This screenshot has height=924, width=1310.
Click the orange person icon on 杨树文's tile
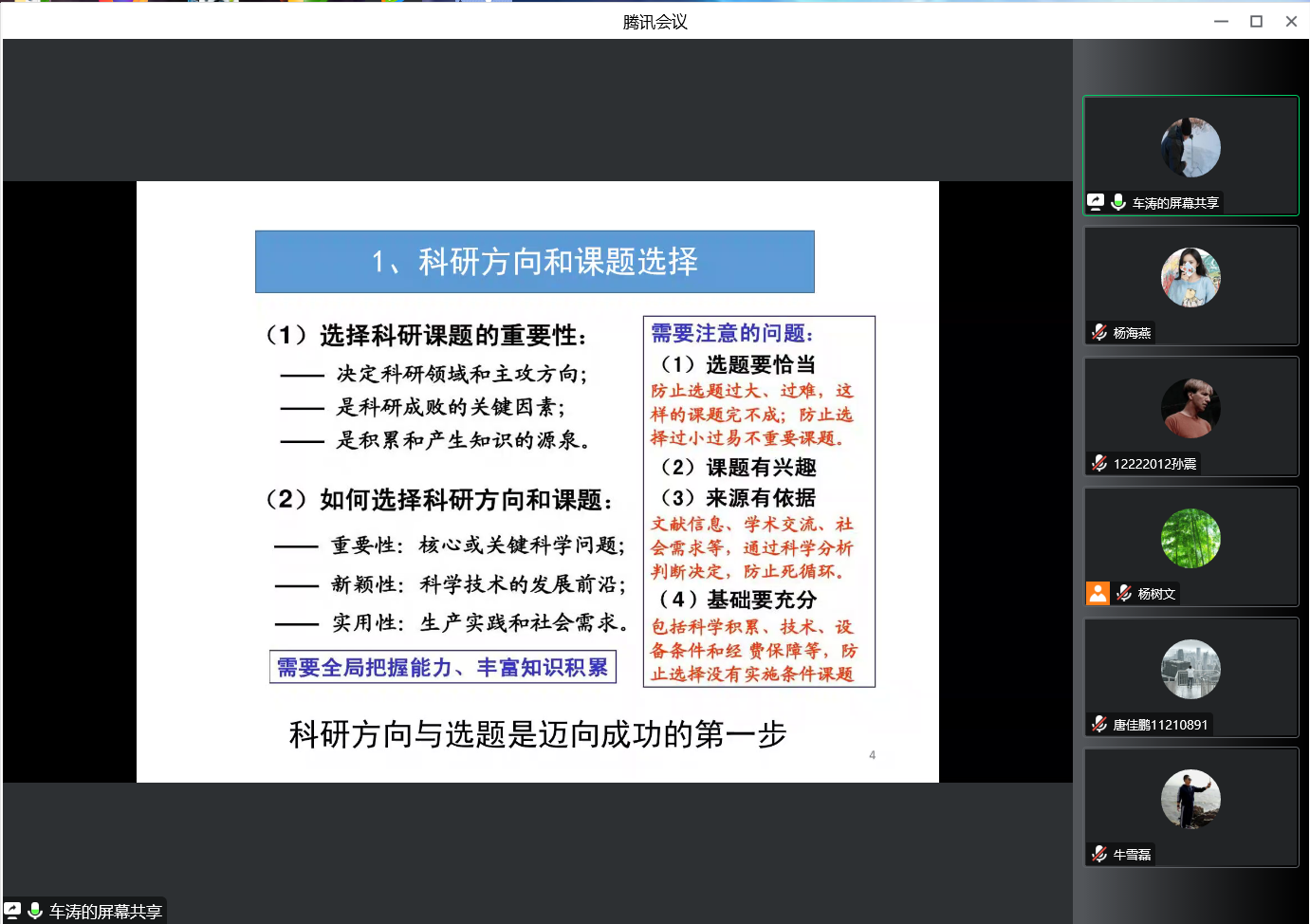click(x=1098, y=594)
